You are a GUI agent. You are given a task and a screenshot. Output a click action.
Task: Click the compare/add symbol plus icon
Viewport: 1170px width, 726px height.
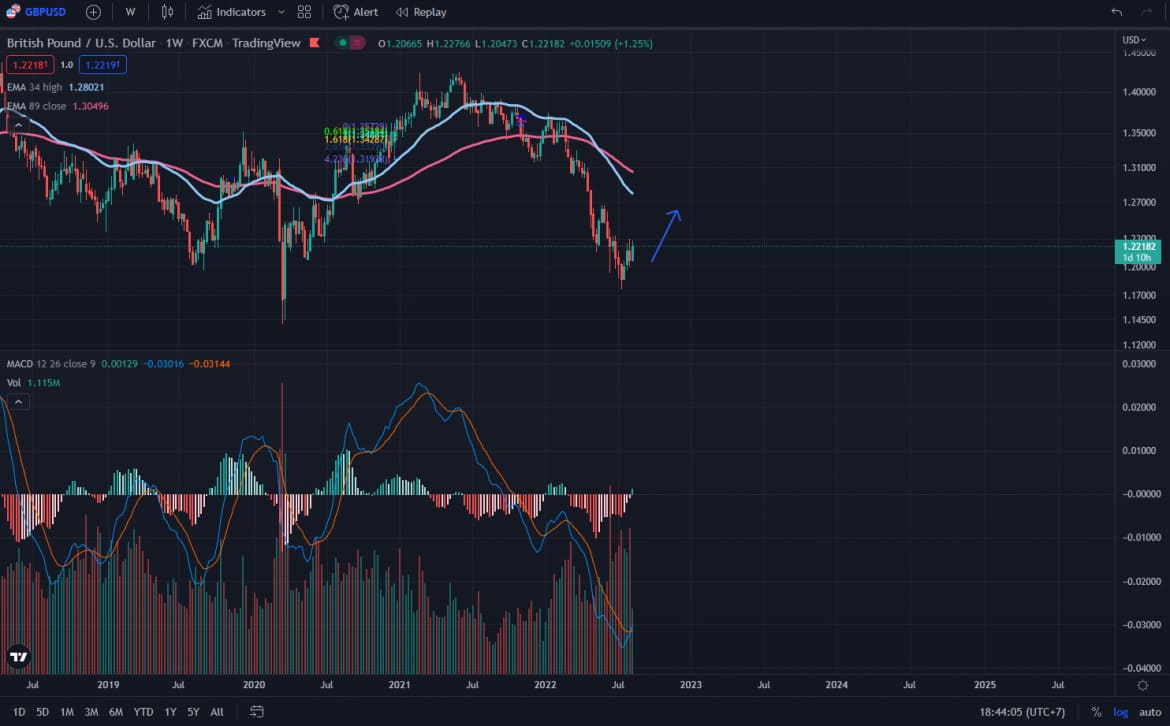tap(92, 12)
